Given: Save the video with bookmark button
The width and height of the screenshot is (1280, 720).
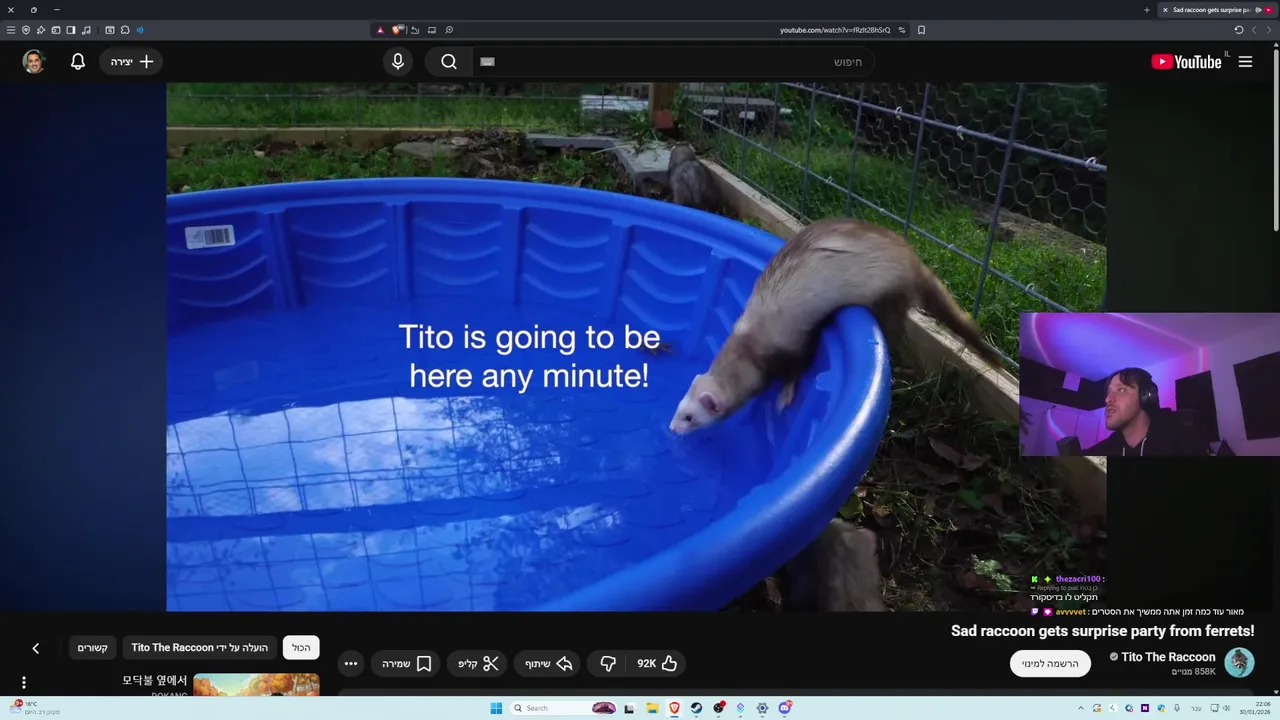Looking at the screenshot, I should (x=407, y=663).
